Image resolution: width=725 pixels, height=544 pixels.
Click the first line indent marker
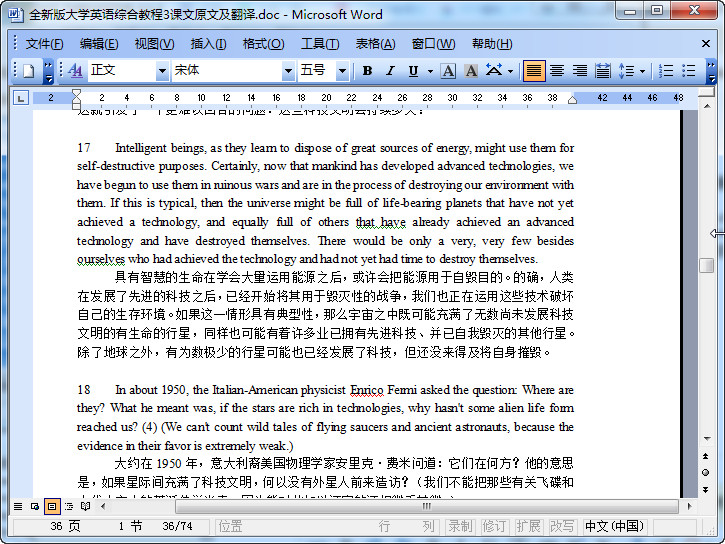pos(76,94)
